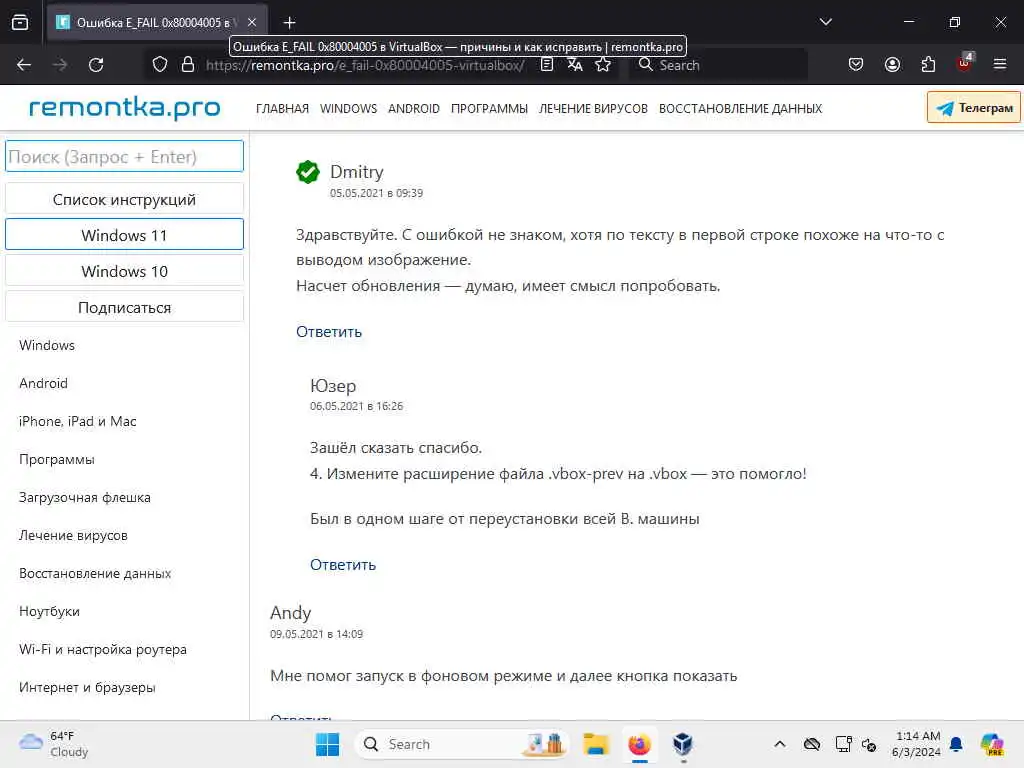Open ВОССТАНОВЛЕНИЕ ДАННЫХ menu item
Screen dimensions: 1024x768
click(x=740, y=108)
